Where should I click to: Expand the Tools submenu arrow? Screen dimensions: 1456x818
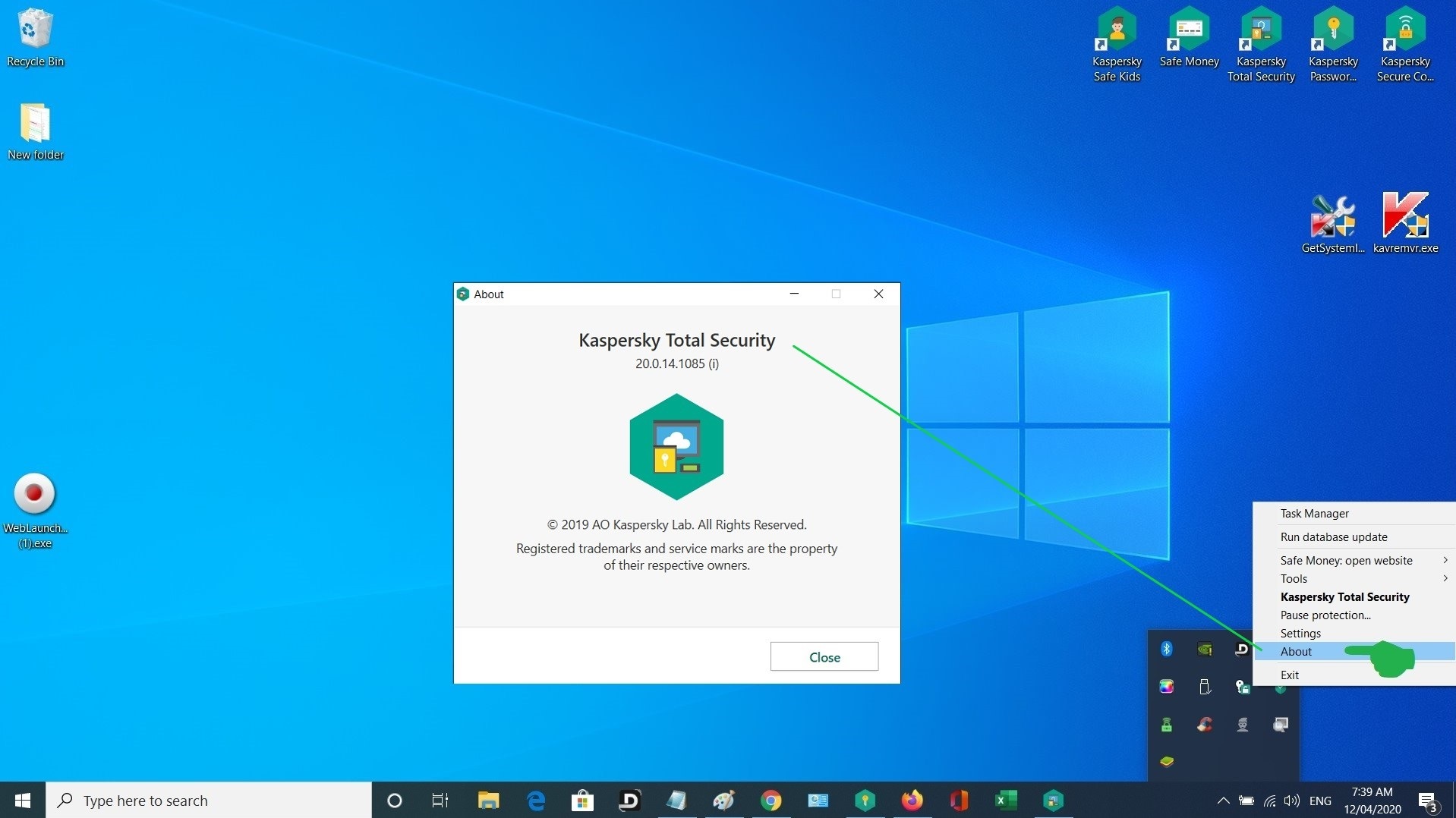click(1445, 578)
